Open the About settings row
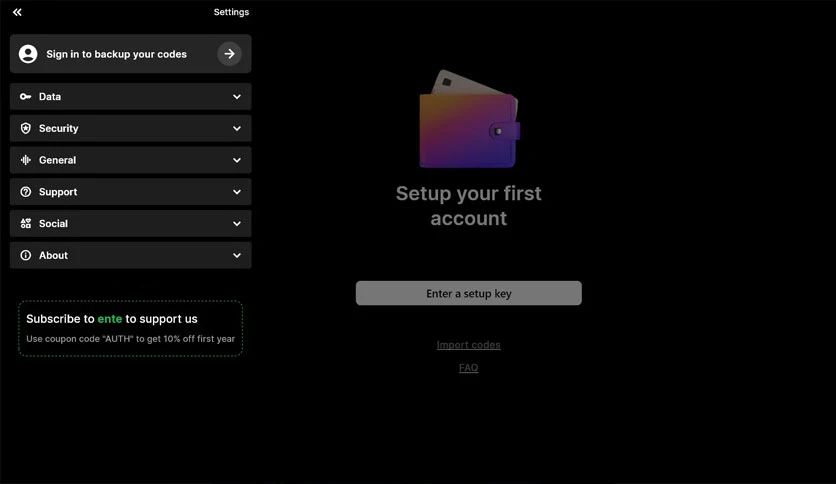 pyautogui.click(x=131, y=255)
